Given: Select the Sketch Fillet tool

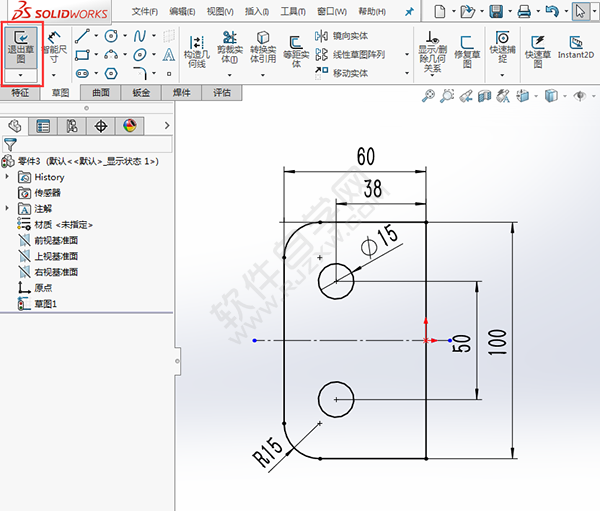Looking at the screenshot, I should click(x=140, y=73).
